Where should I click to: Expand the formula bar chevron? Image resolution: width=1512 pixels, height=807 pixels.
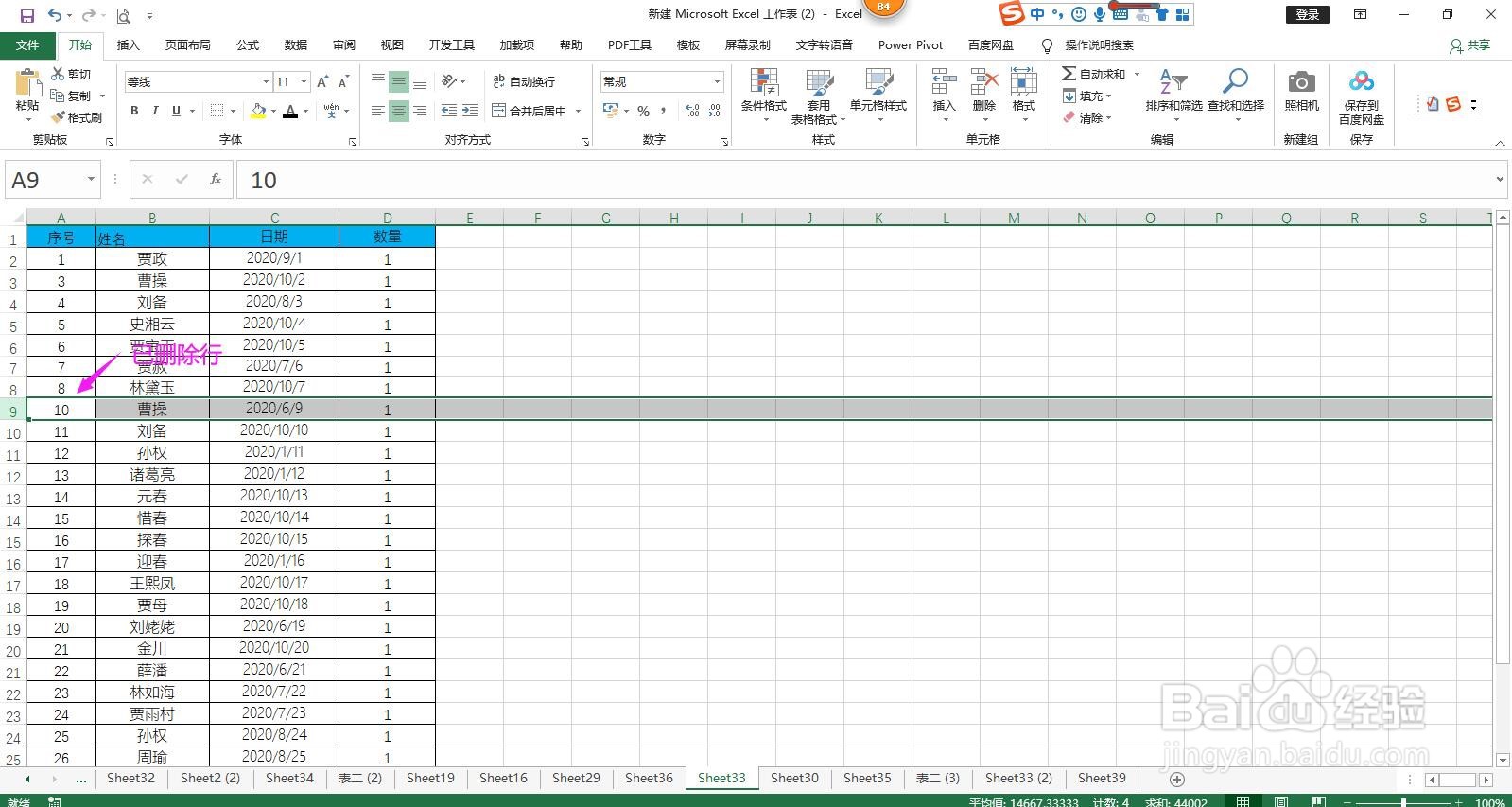click(x=1500, y=179)
